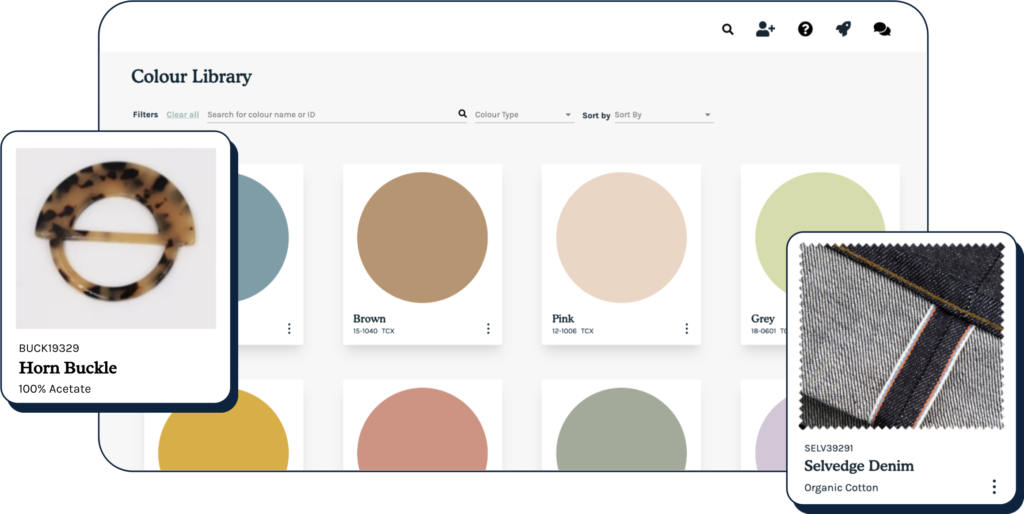Screen dimensions: 1024x514
Task: Open the Pink card three-dot menu
Action: click(686, 329)
